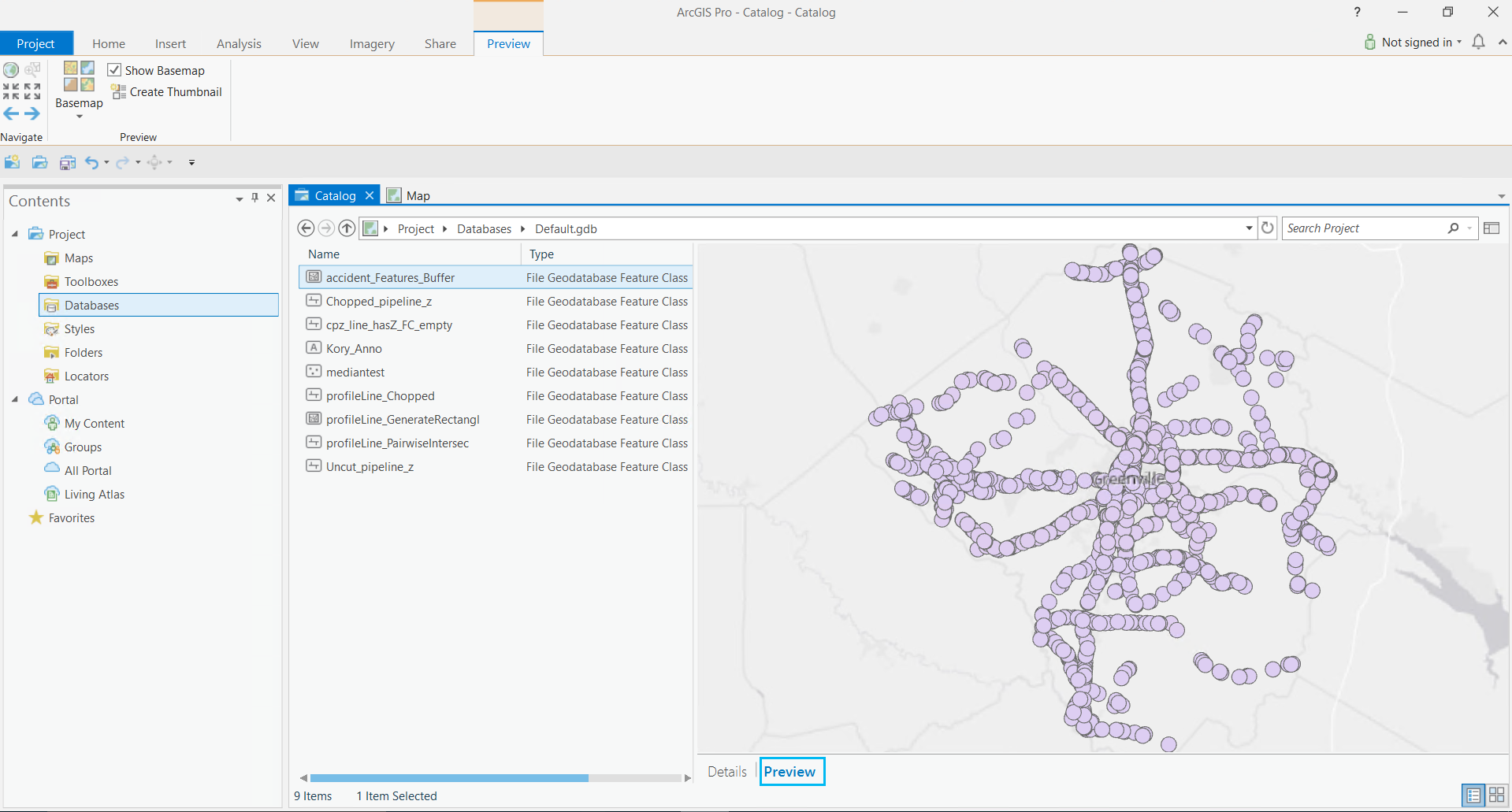Switch to the Details tab
1512x812 pixels.
coord(726,772)
